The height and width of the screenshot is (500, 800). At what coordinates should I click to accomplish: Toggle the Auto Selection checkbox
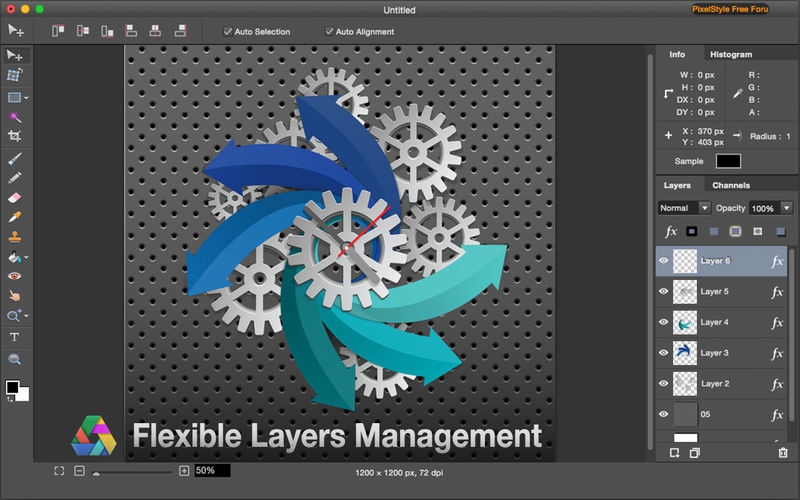tap(228, 32)
